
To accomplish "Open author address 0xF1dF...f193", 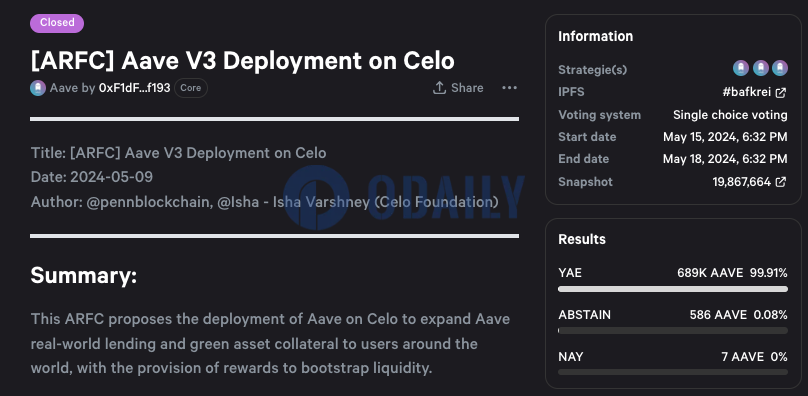I will point(134,88).
